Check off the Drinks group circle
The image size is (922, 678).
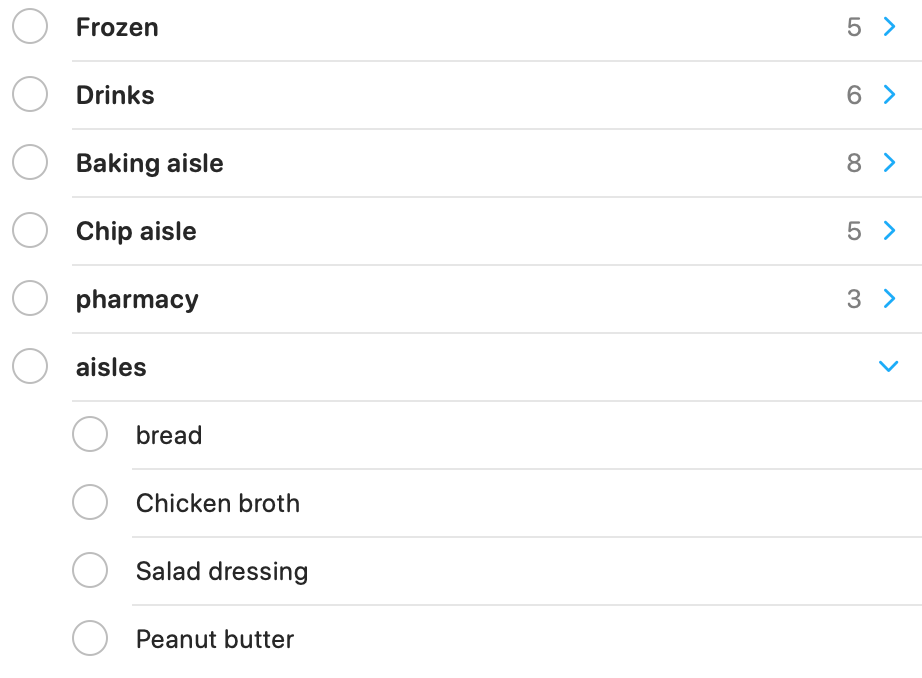(x=30, y=95)
